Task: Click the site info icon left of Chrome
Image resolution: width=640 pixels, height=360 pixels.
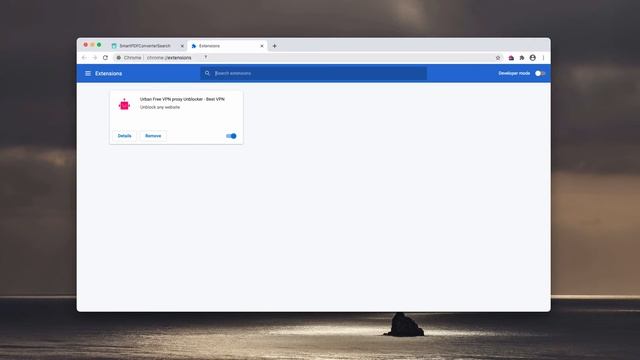Action: pos(119,58)
